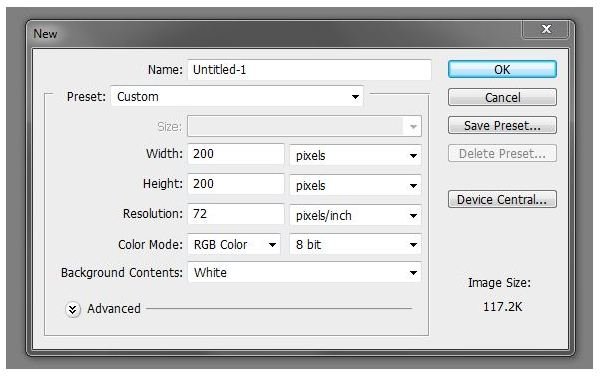The height and width of the screenshot is (376, 600).
Task: Open the Resolution units pixels/inch dropdown
Action: pos(355,215)
